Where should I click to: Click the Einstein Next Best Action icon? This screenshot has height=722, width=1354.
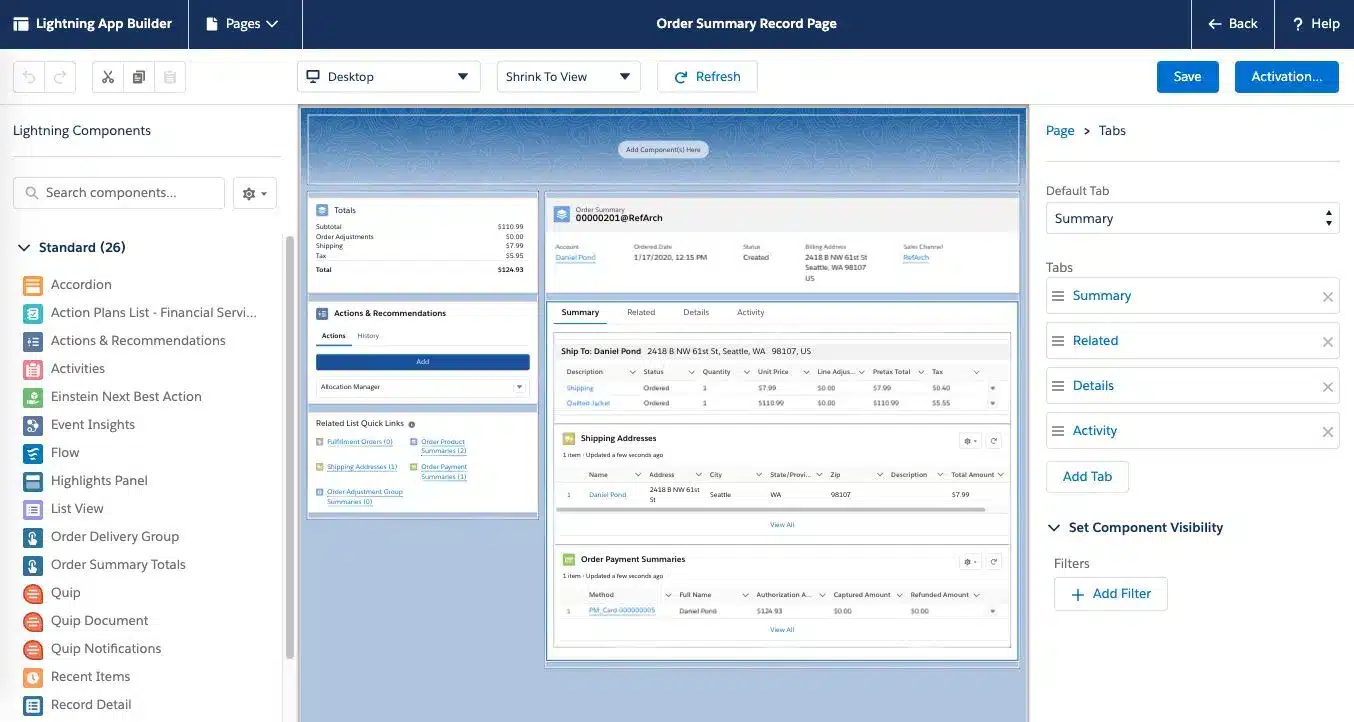click(33, 397)
